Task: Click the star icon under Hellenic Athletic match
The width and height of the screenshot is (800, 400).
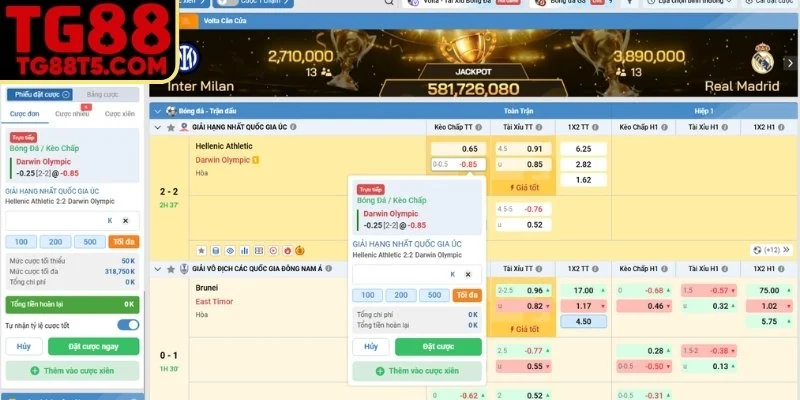Action: (201, 251)
